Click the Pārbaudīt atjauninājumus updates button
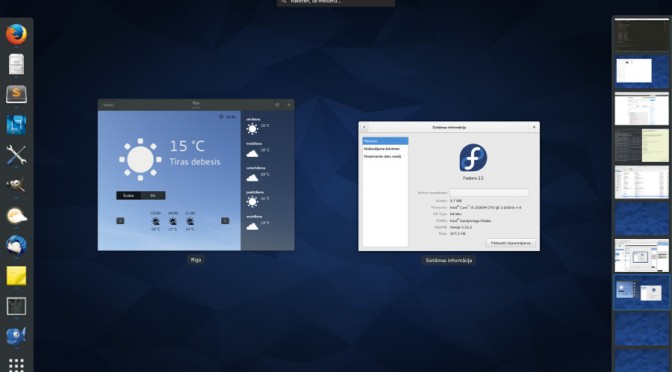Screen dimensions: 672x372 (510, 243)
